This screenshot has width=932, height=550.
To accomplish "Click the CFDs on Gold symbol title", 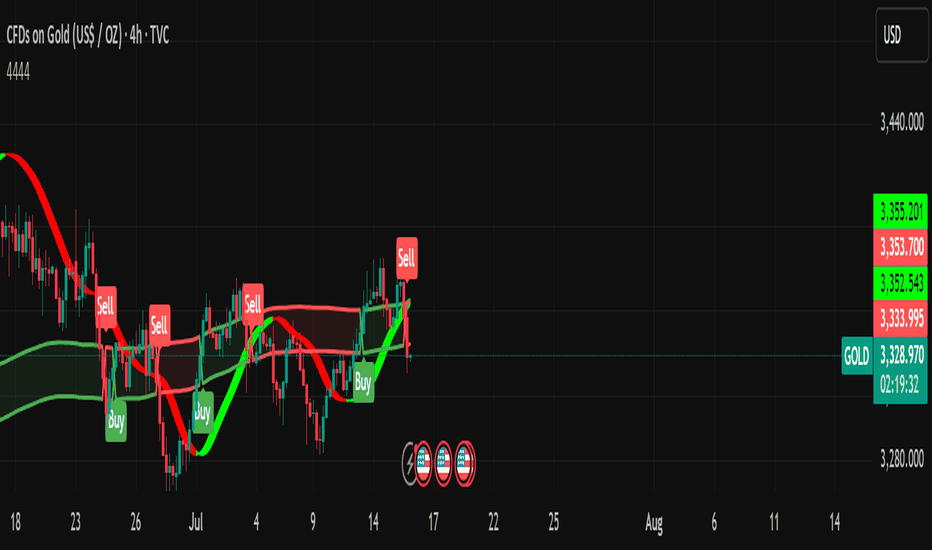I will click(87, 36).
